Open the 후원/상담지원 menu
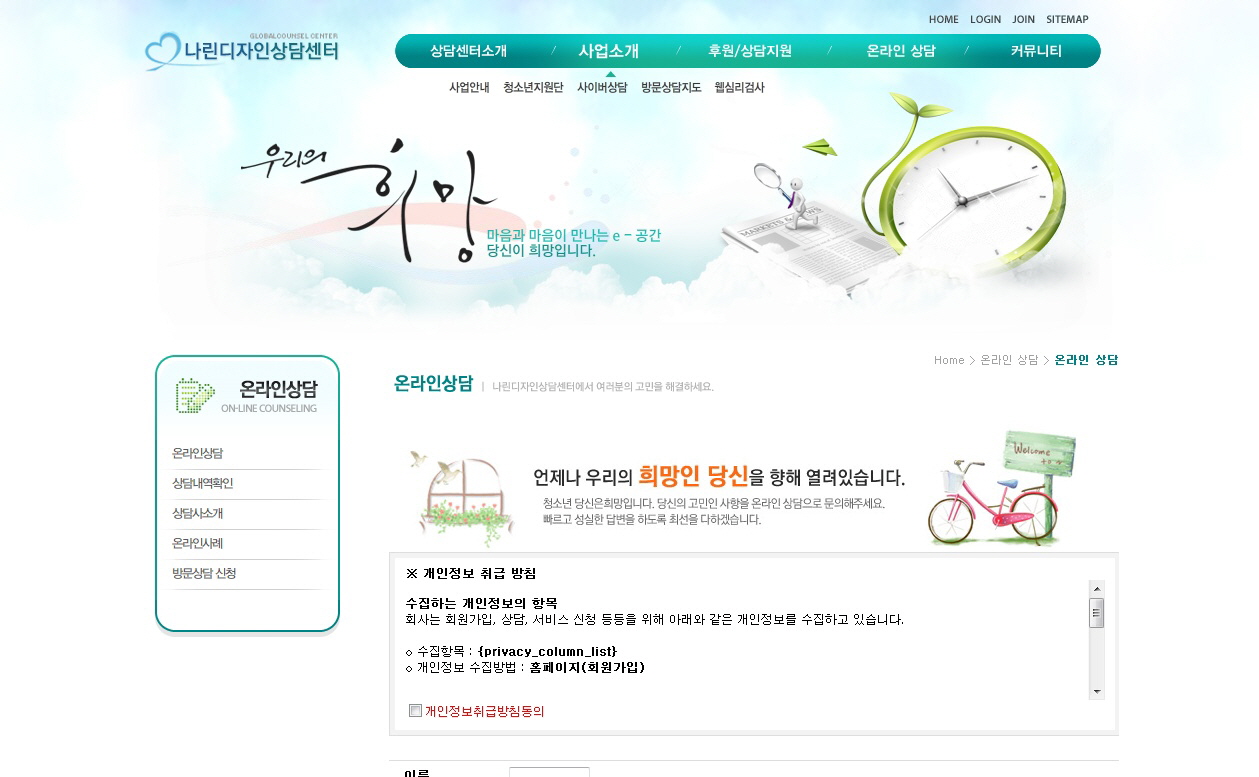This screenshot has width=1259, height=777. pos(750,51)
